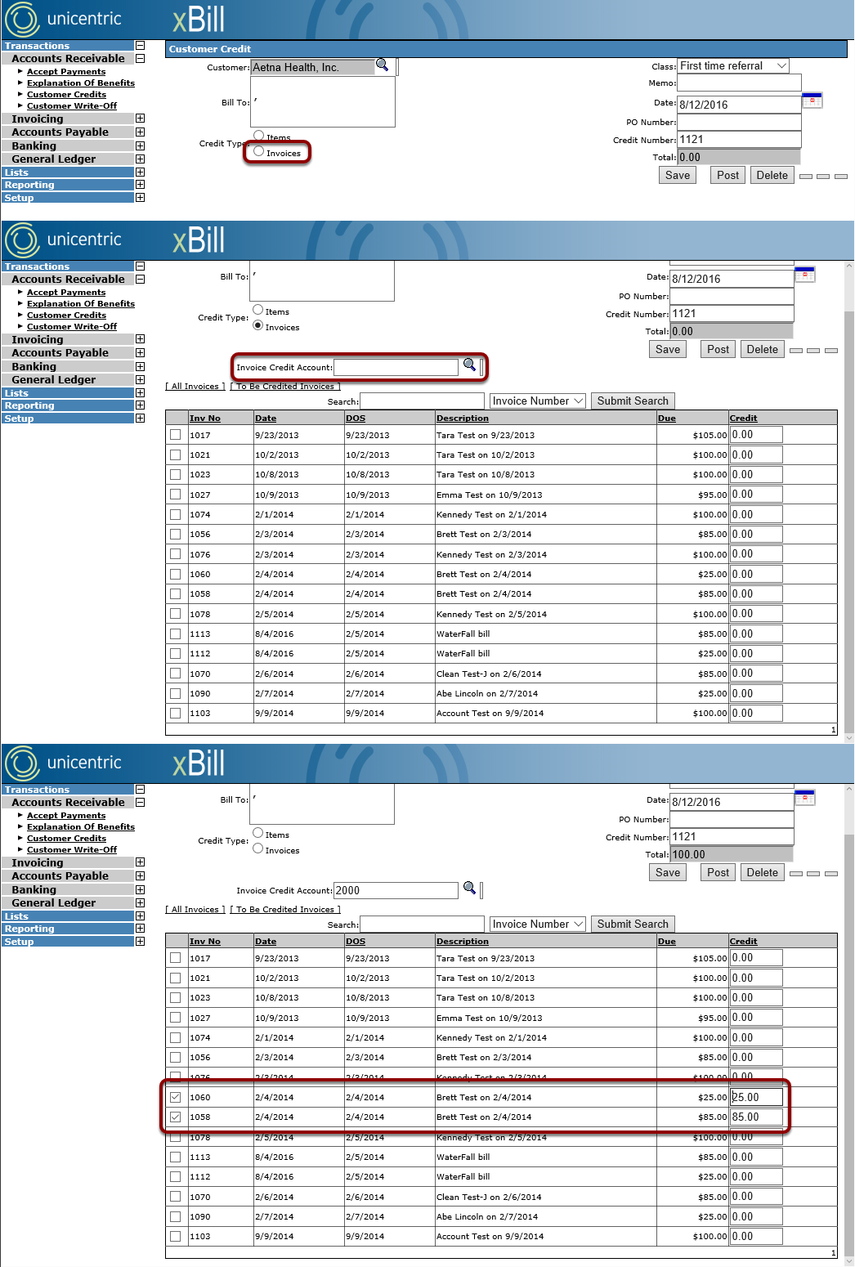The image size is (855, 1267).
Task: Click the already-selected Invoices radio button
Action: (259, 326)
